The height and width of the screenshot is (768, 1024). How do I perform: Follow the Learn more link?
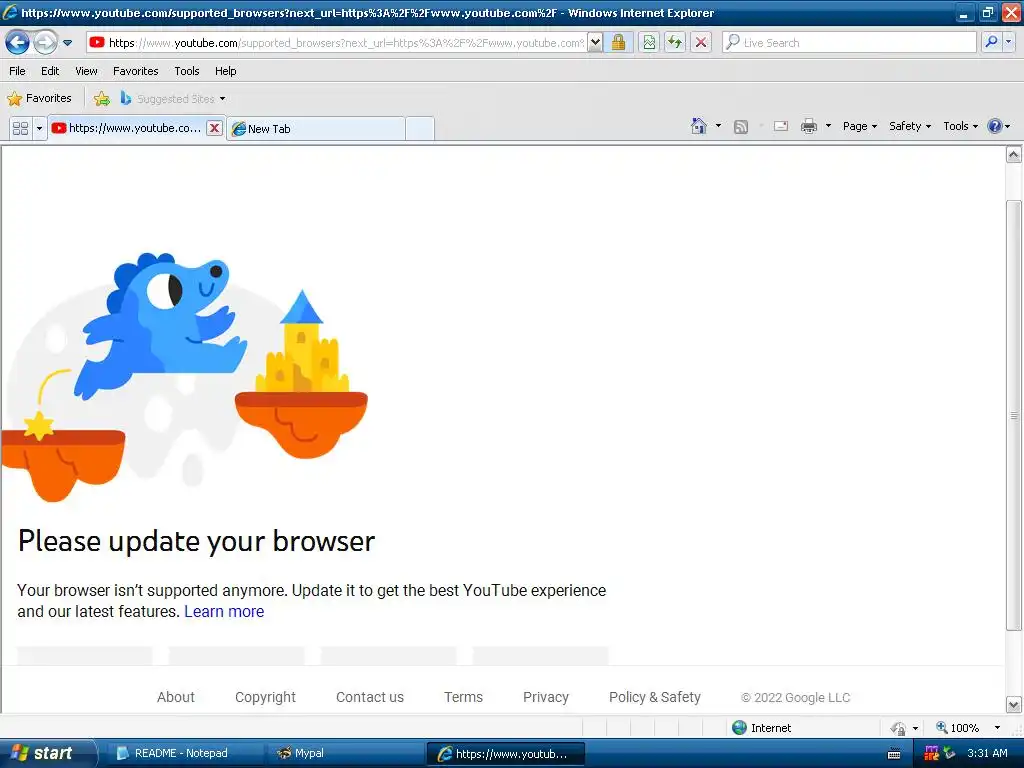(x=224, y=611)
